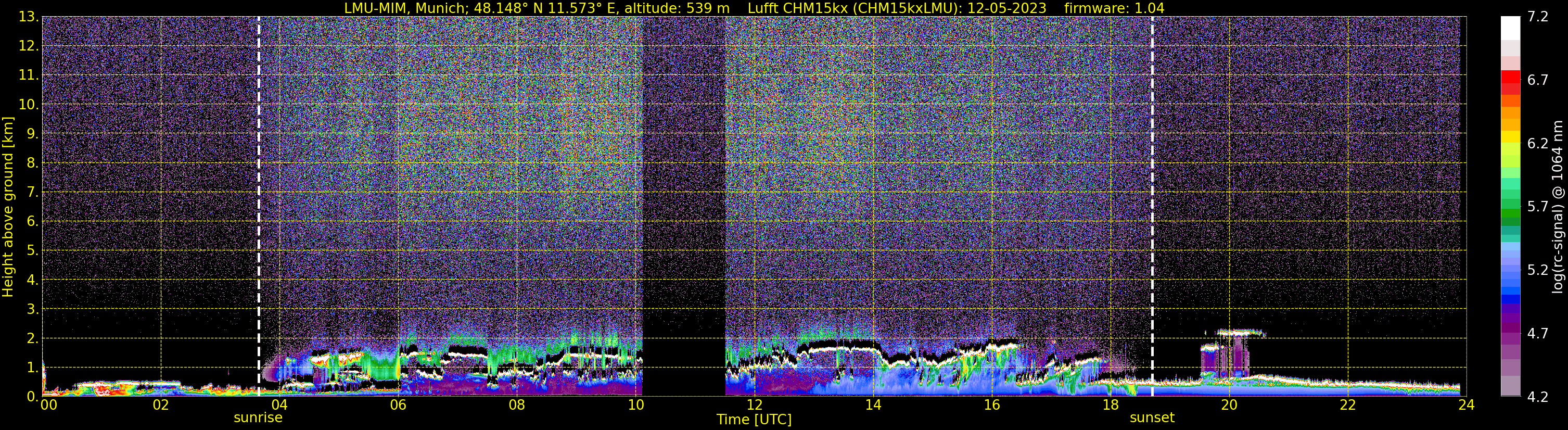The image size is (1568, 430).
Task: Click time tick '24' on the x-axis
Action: click(x=1467, y=405)
